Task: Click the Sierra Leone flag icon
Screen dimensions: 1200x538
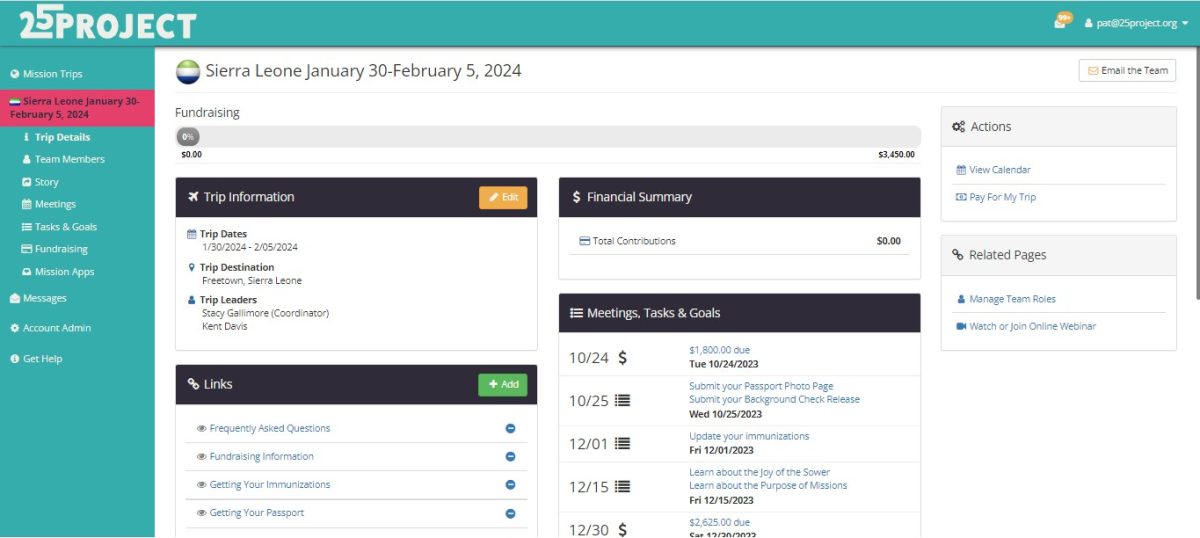Action: (x=187, y=72)
